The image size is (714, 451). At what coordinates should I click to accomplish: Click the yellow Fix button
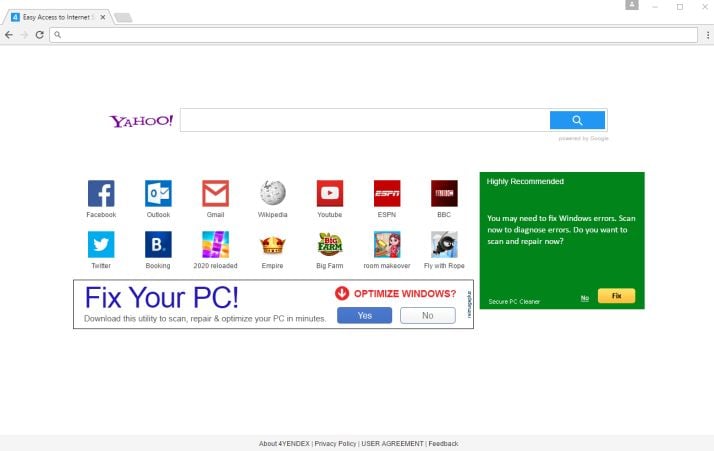[x=617, y=296]
